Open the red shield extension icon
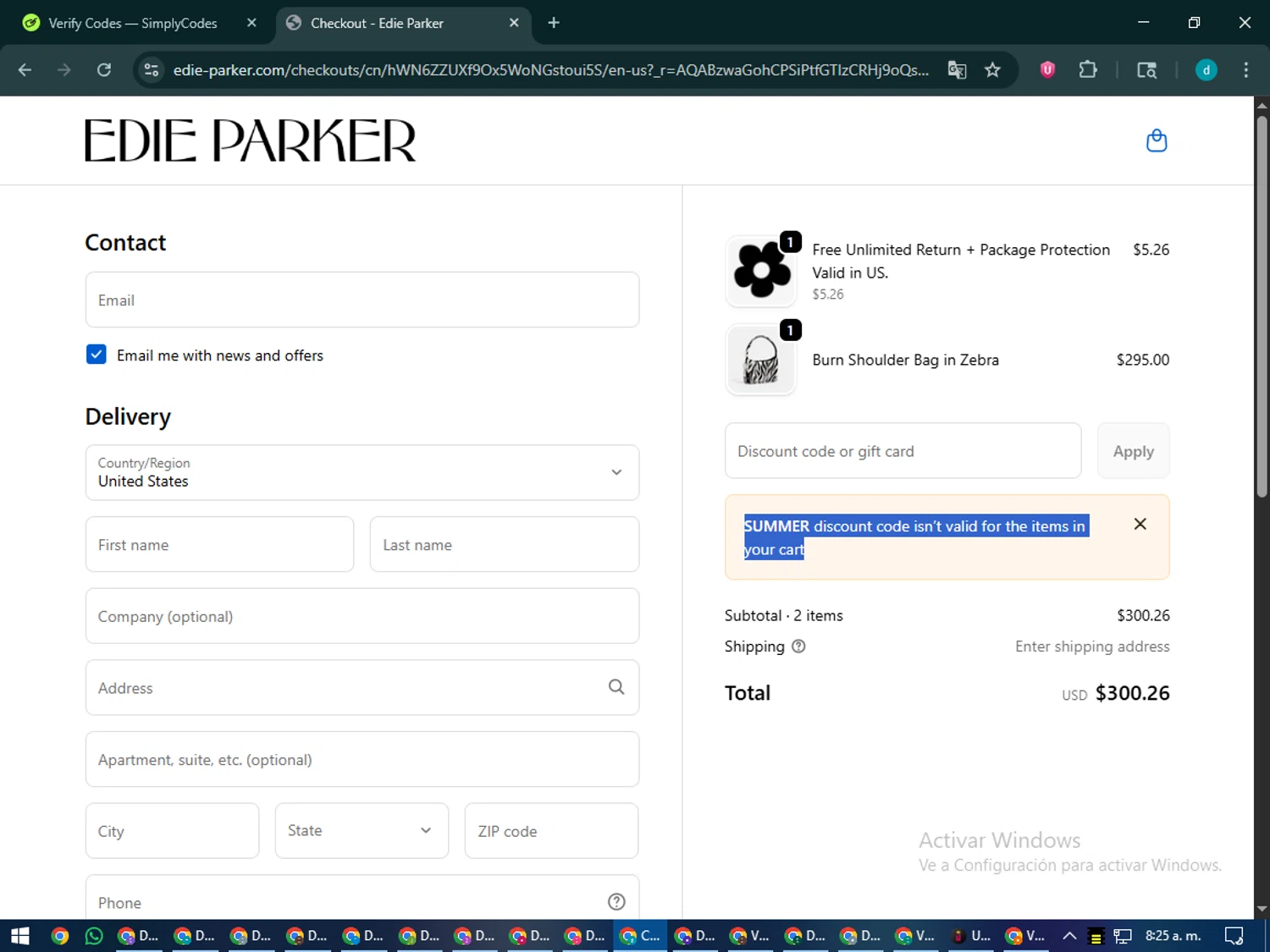This screenshot has height=952, width=1270. coord(1047,70)
